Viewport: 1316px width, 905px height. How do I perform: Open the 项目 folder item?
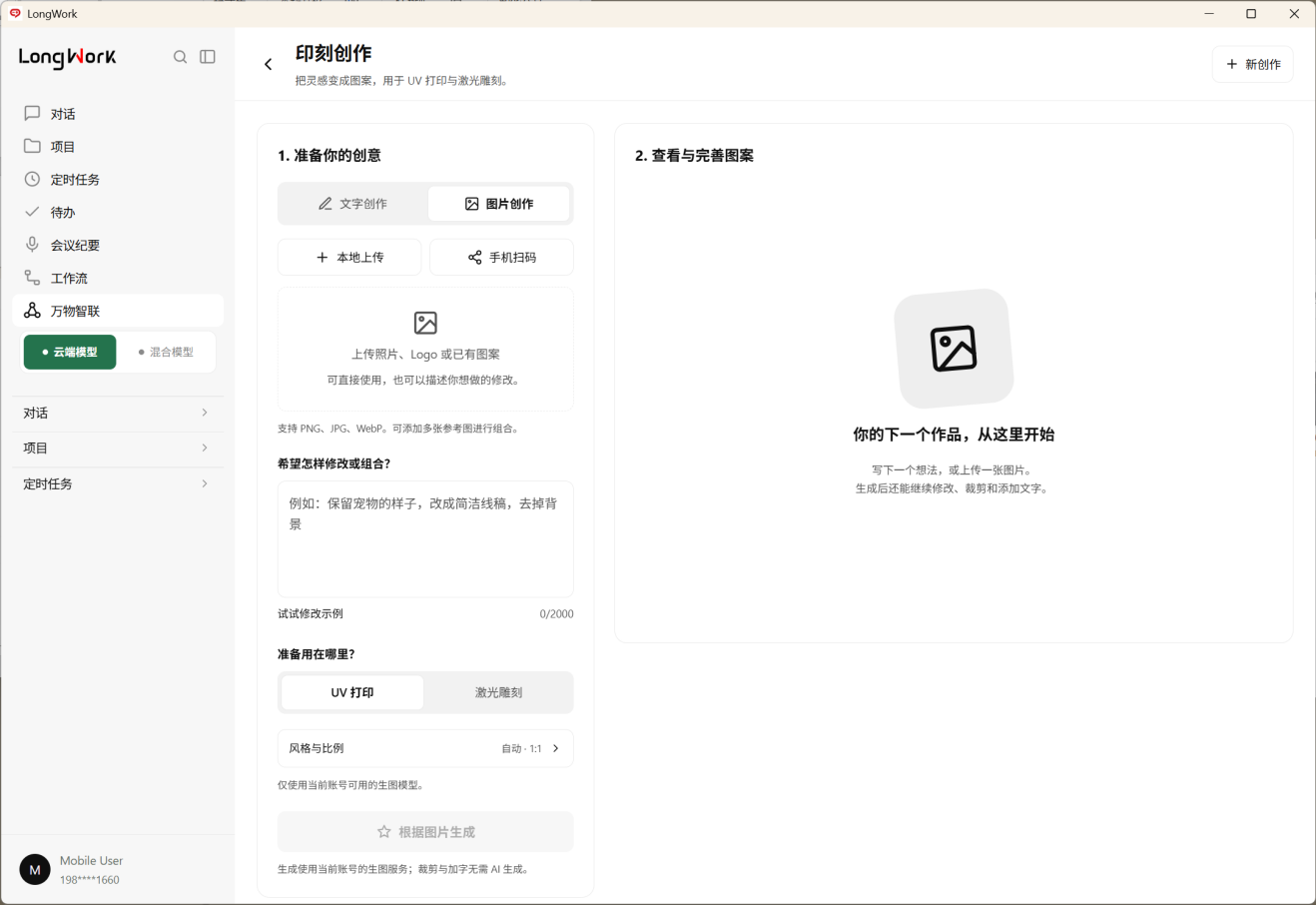coord(118,147)
